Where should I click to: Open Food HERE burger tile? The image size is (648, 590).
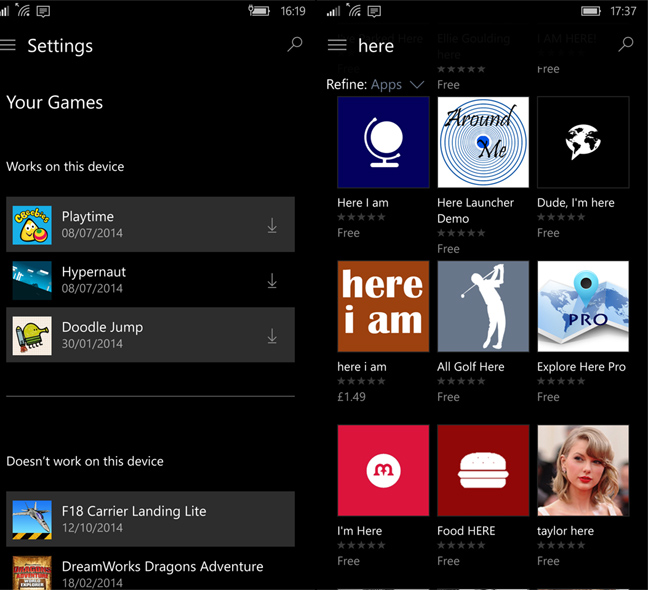(483, 470)
